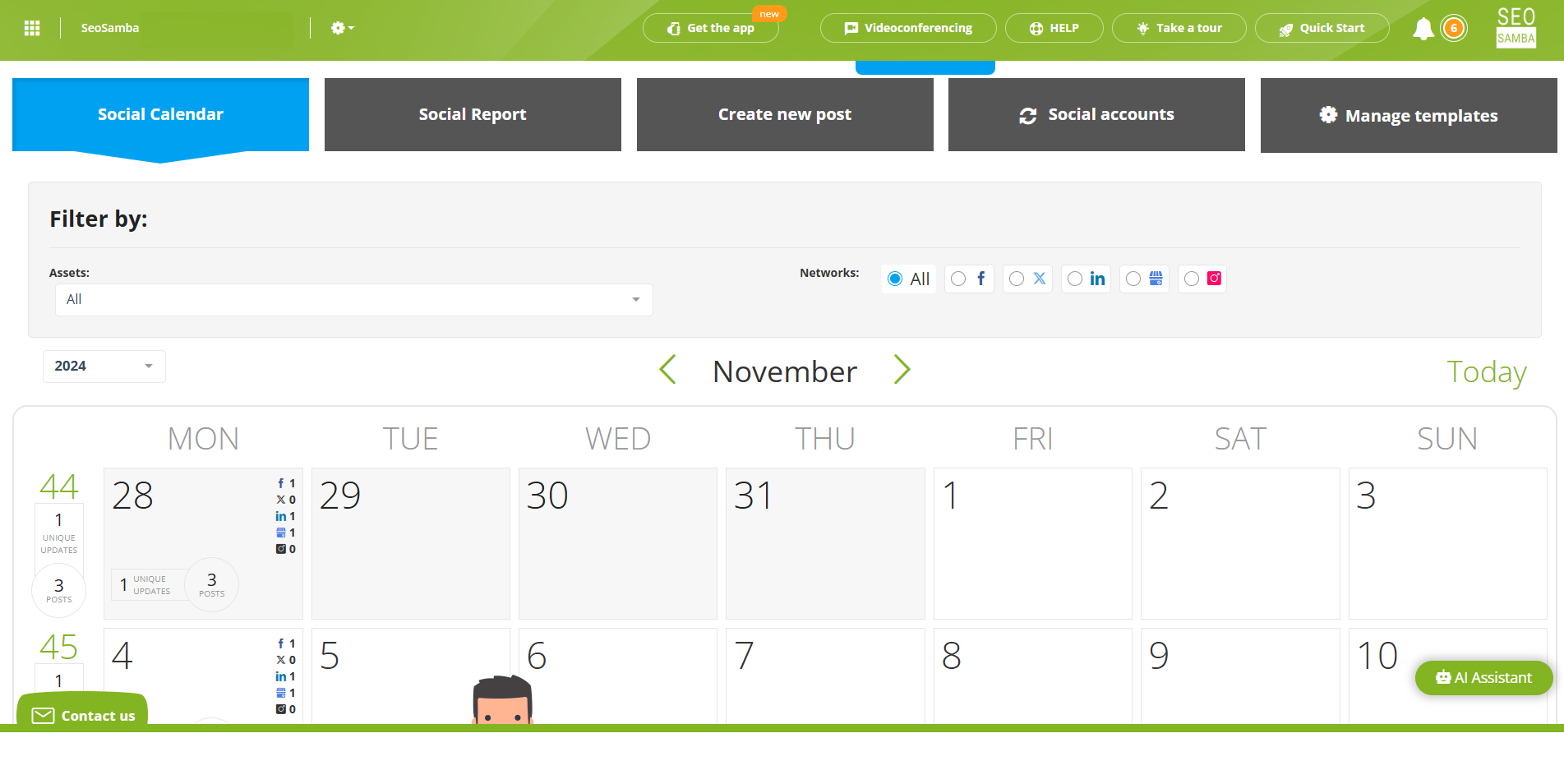Click the SEO Samba logo
Screen dimensions: 1564x784
pyautogui.click(x=1515, y=26)
